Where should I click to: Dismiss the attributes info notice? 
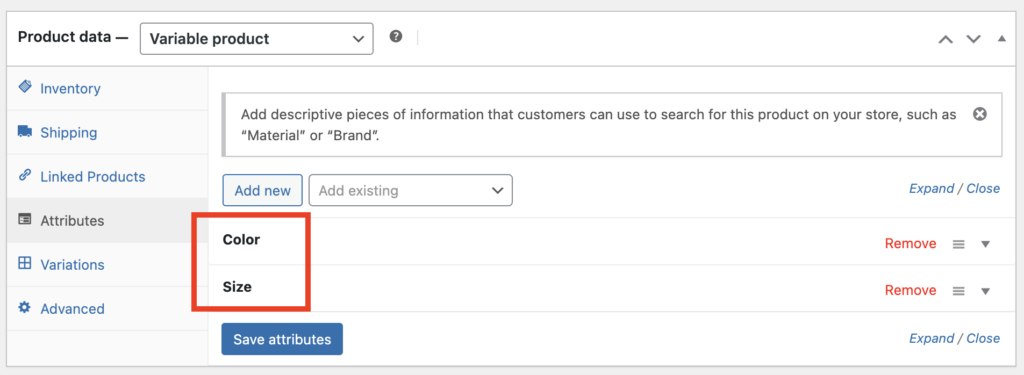click(x=979, y=114)
